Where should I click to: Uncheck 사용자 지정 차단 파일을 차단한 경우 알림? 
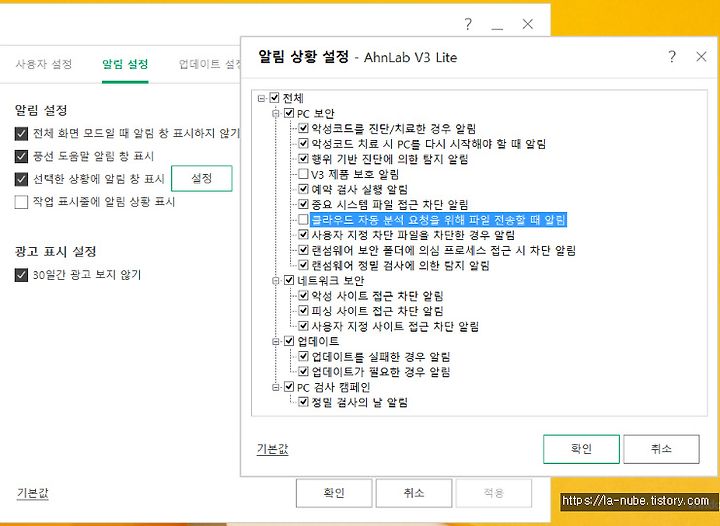point(303,235)
